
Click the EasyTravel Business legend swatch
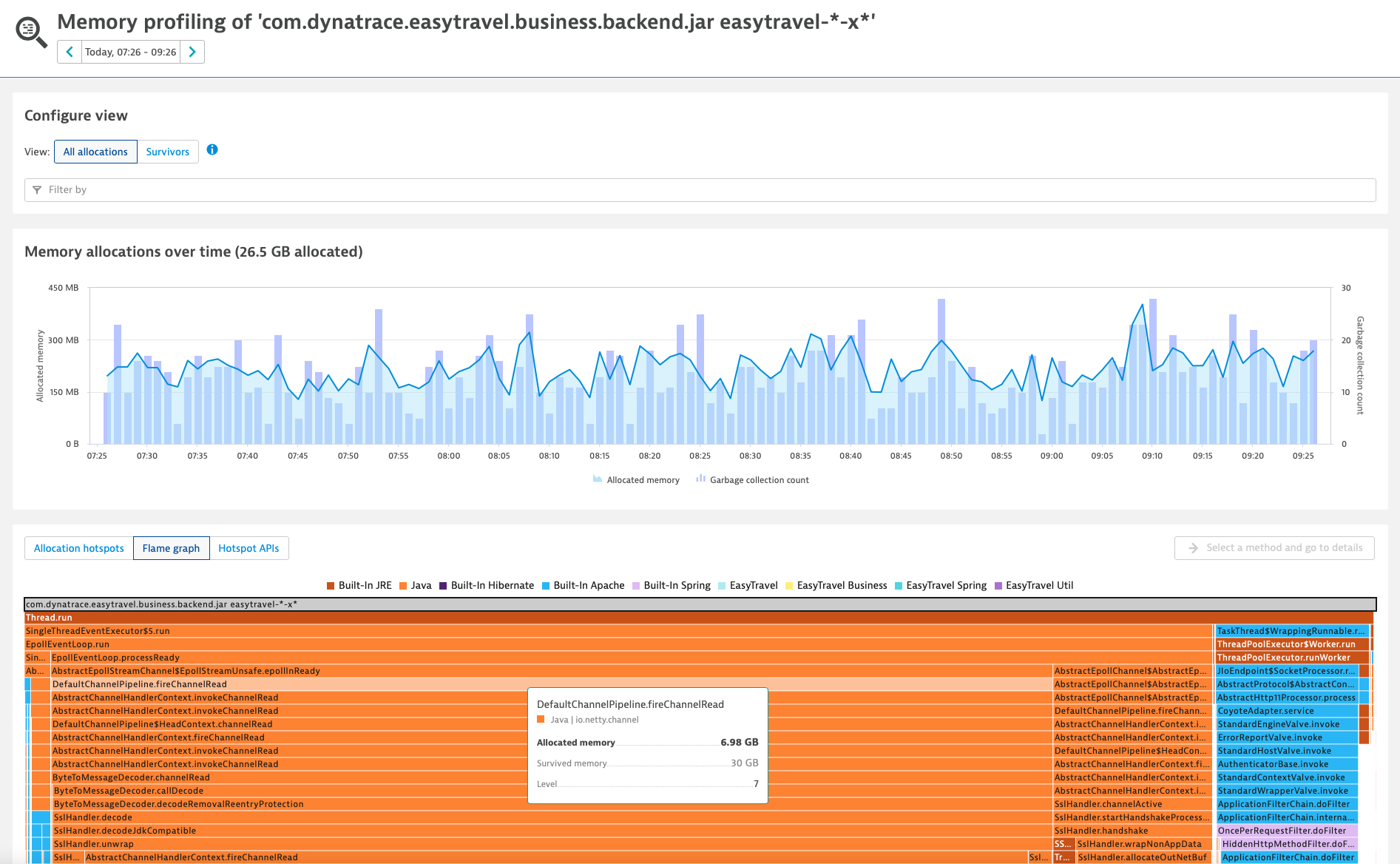coord(789,586)
